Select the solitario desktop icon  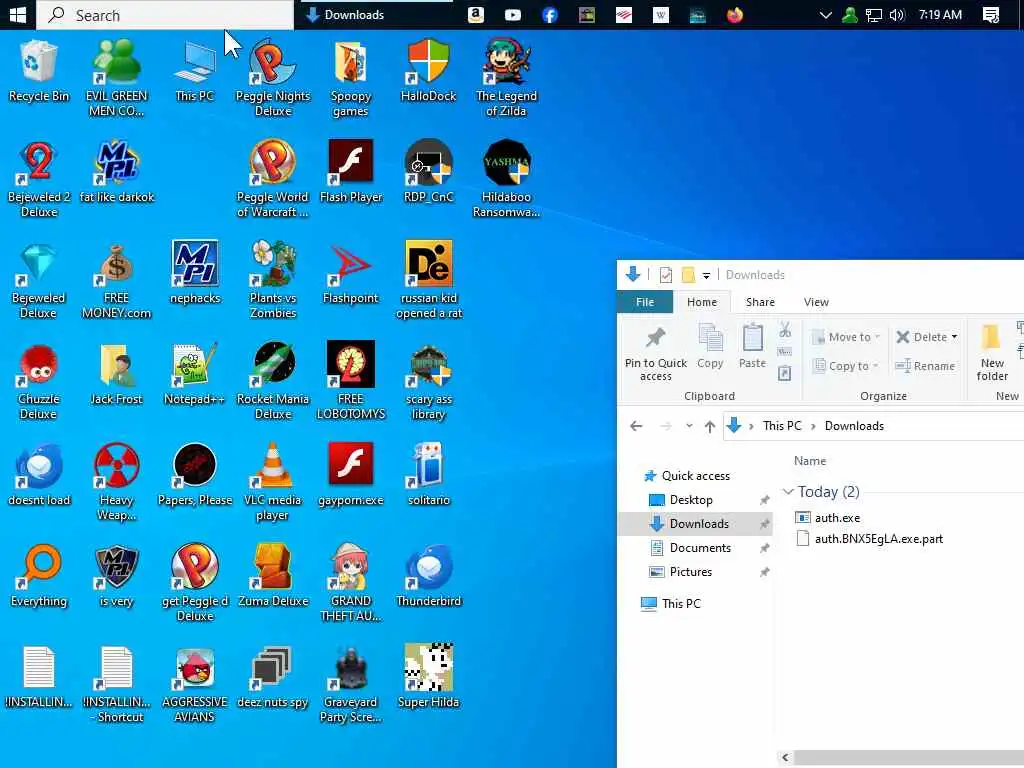tap(428, 475)
